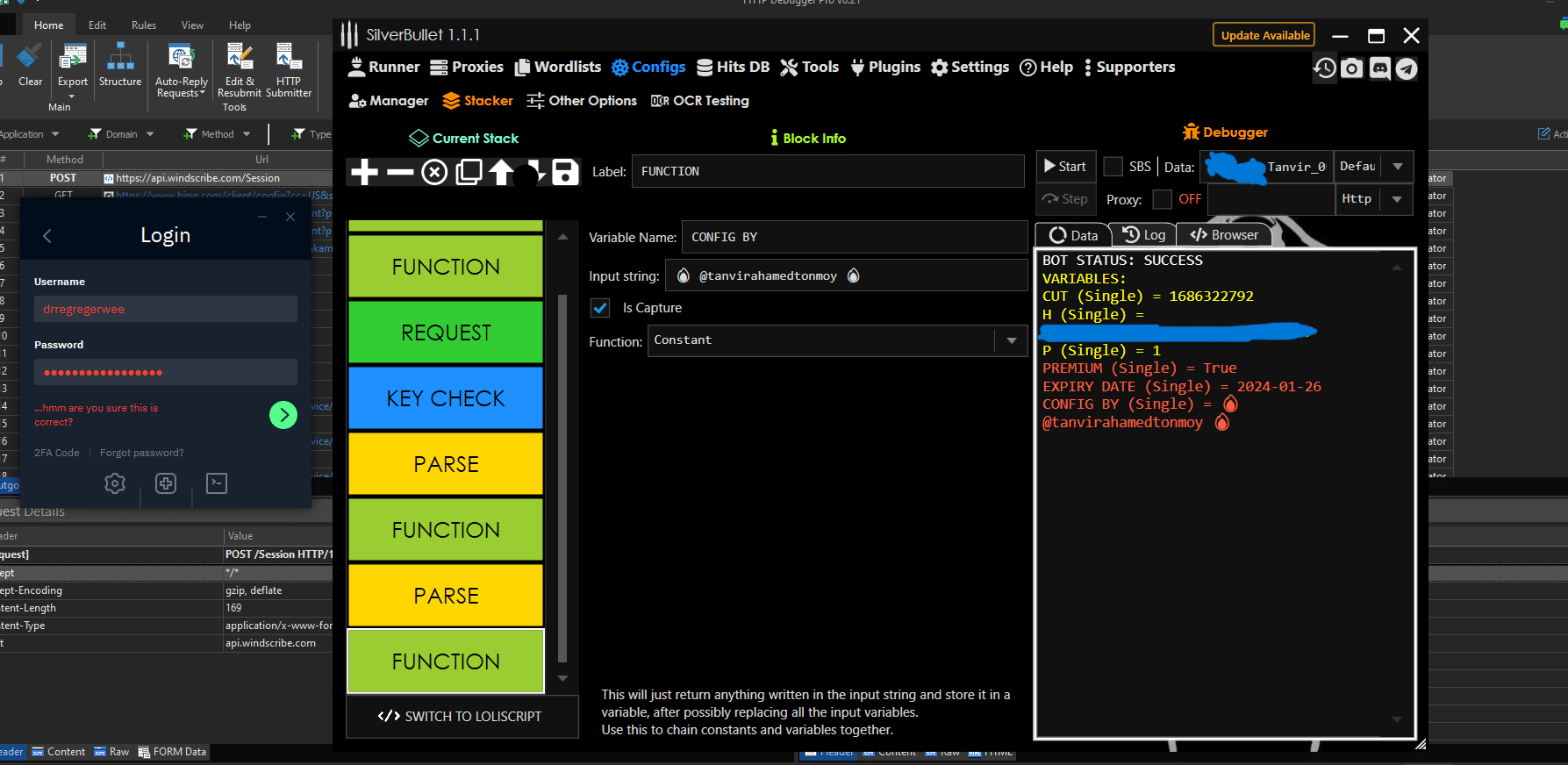This screenshot has width=1568, height=765.
Task: Switch to the Log tab in Debugger
Action: [1145, 235]
